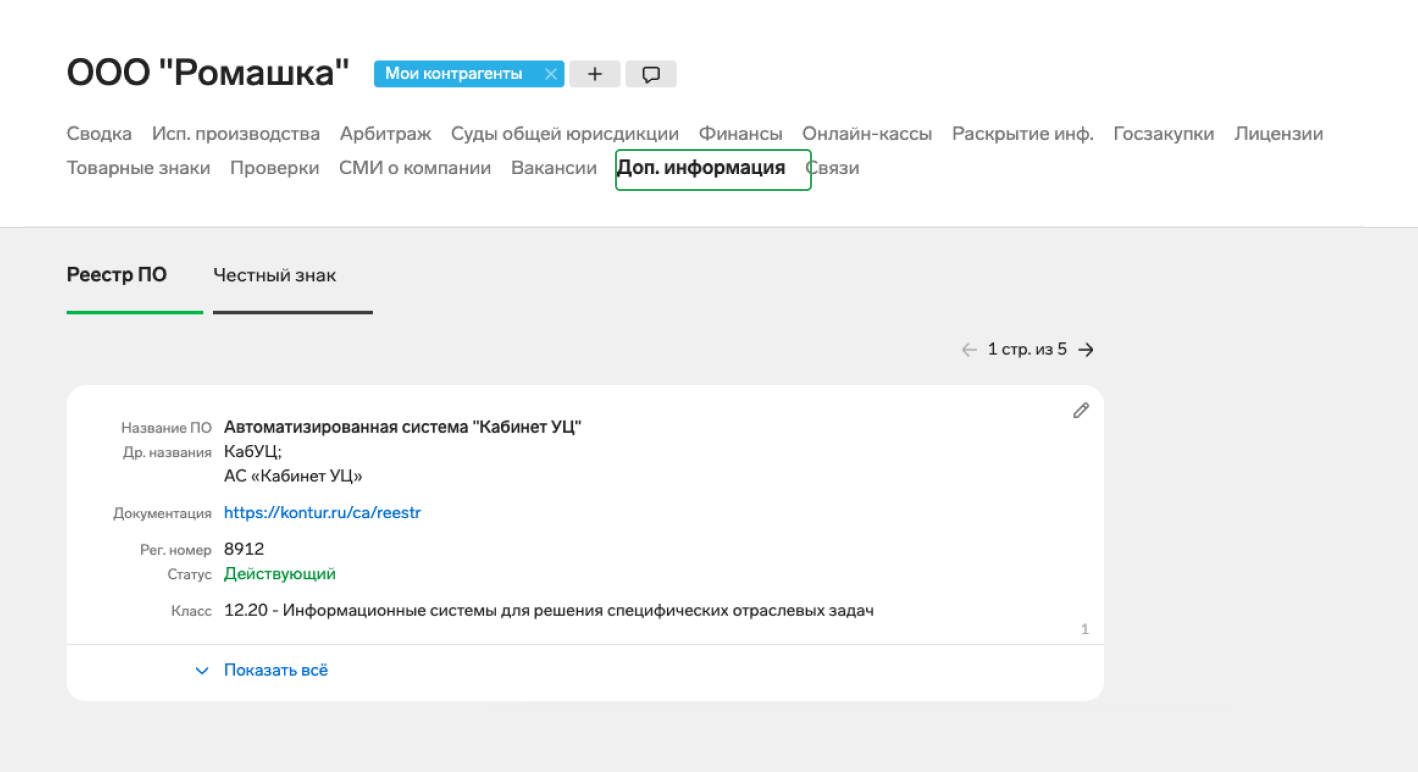Open the "Сводка" section
This screenshot has height=772, width=1418.
98,133
